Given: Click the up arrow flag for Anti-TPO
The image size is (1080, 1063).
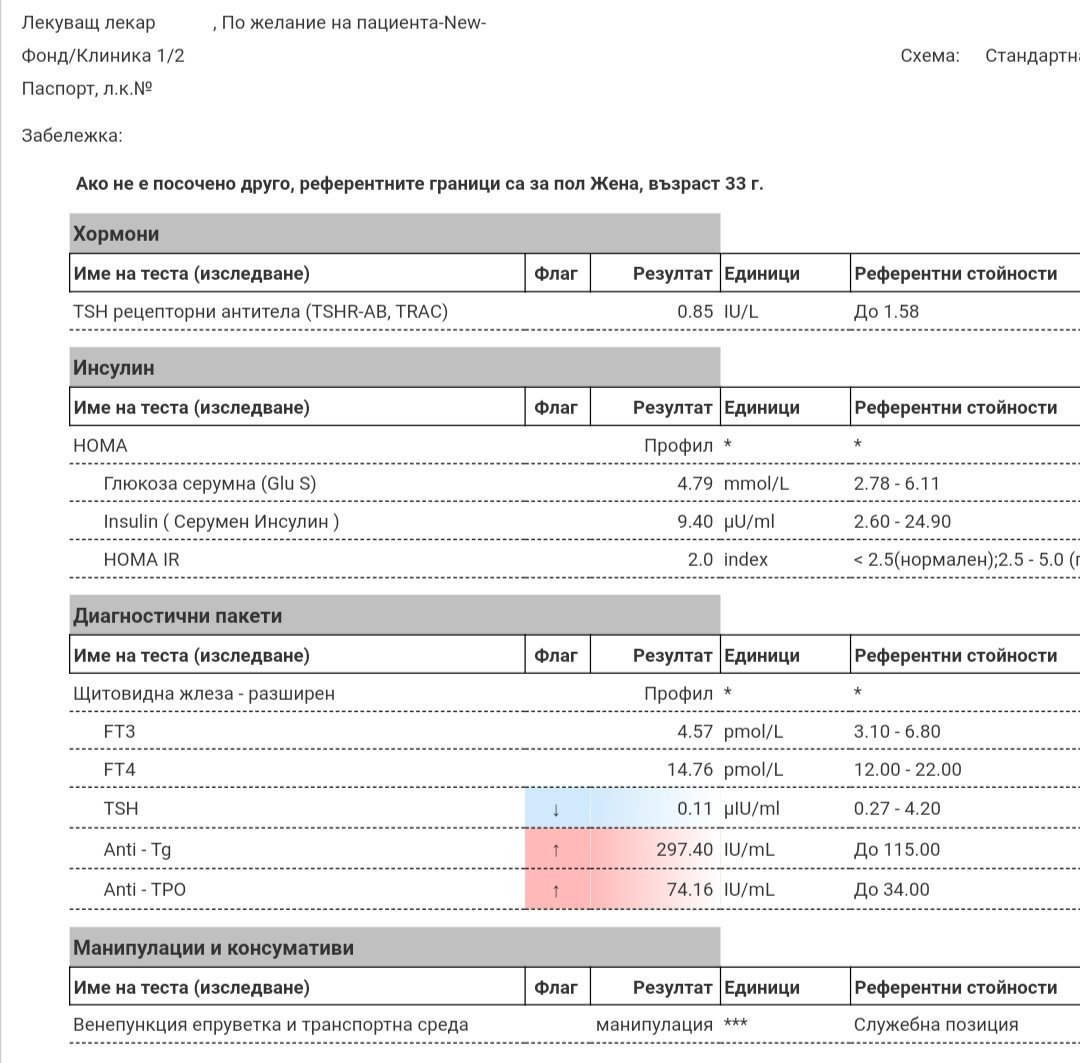Looking at the screenshot, I should 556,889.
